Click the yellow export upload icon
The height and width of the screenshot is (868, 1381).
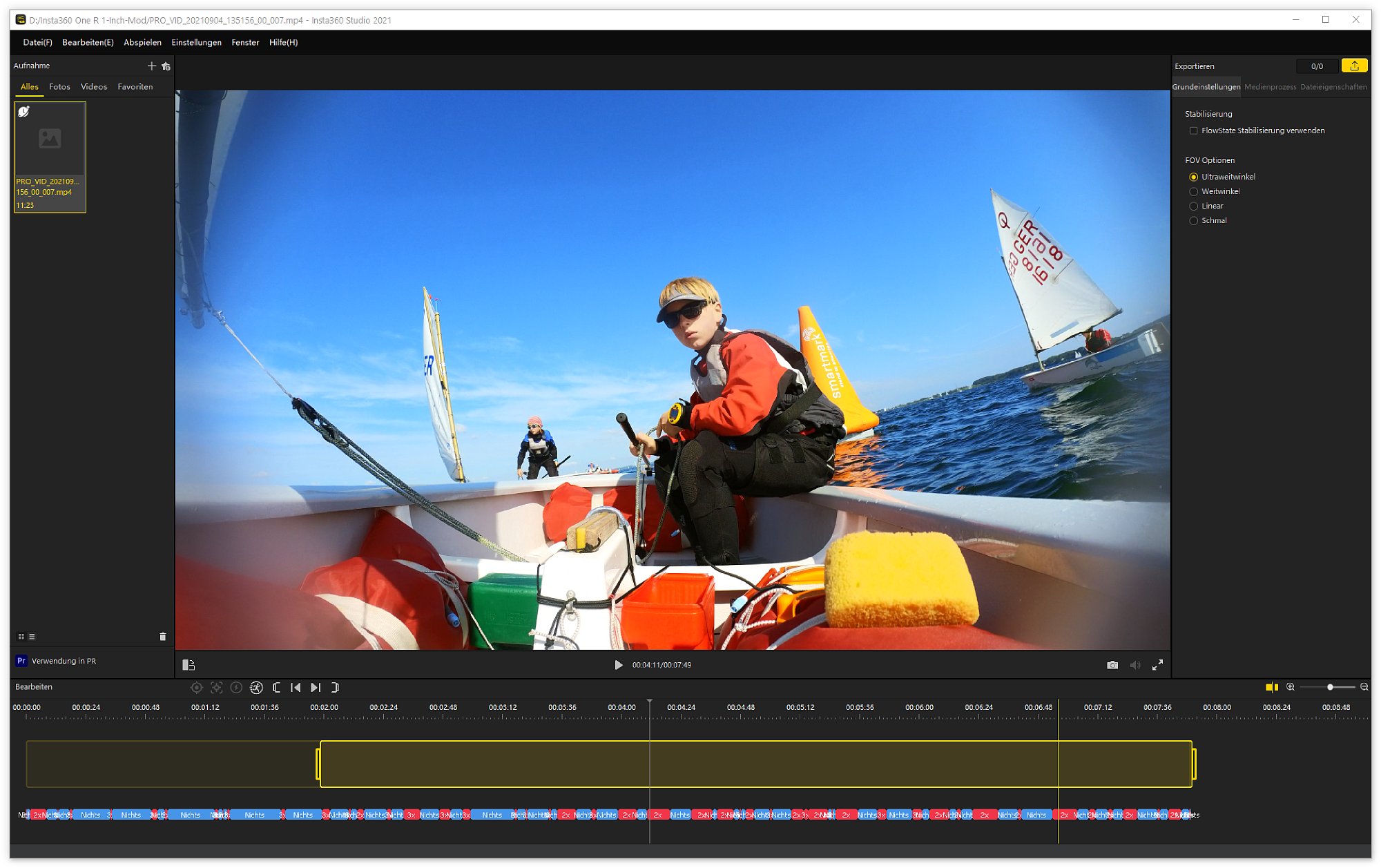[x=1353, y=66]
